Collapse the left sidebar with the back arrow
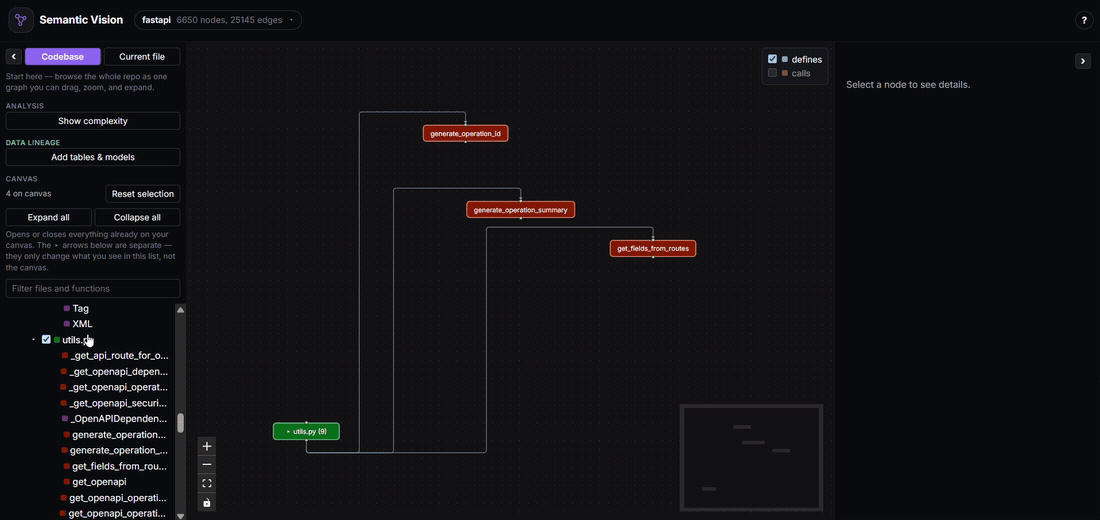The image size is (1100, 520). (13, 57)
